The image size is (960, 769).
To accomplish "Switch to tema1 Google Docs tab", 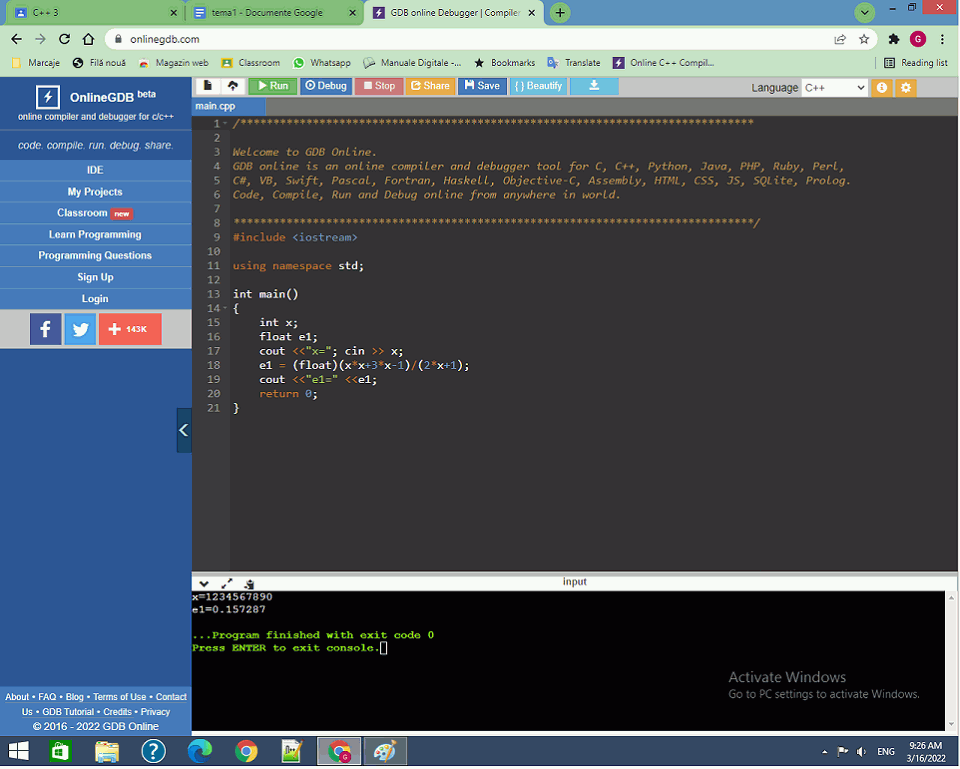I will [x=270, y=13].
